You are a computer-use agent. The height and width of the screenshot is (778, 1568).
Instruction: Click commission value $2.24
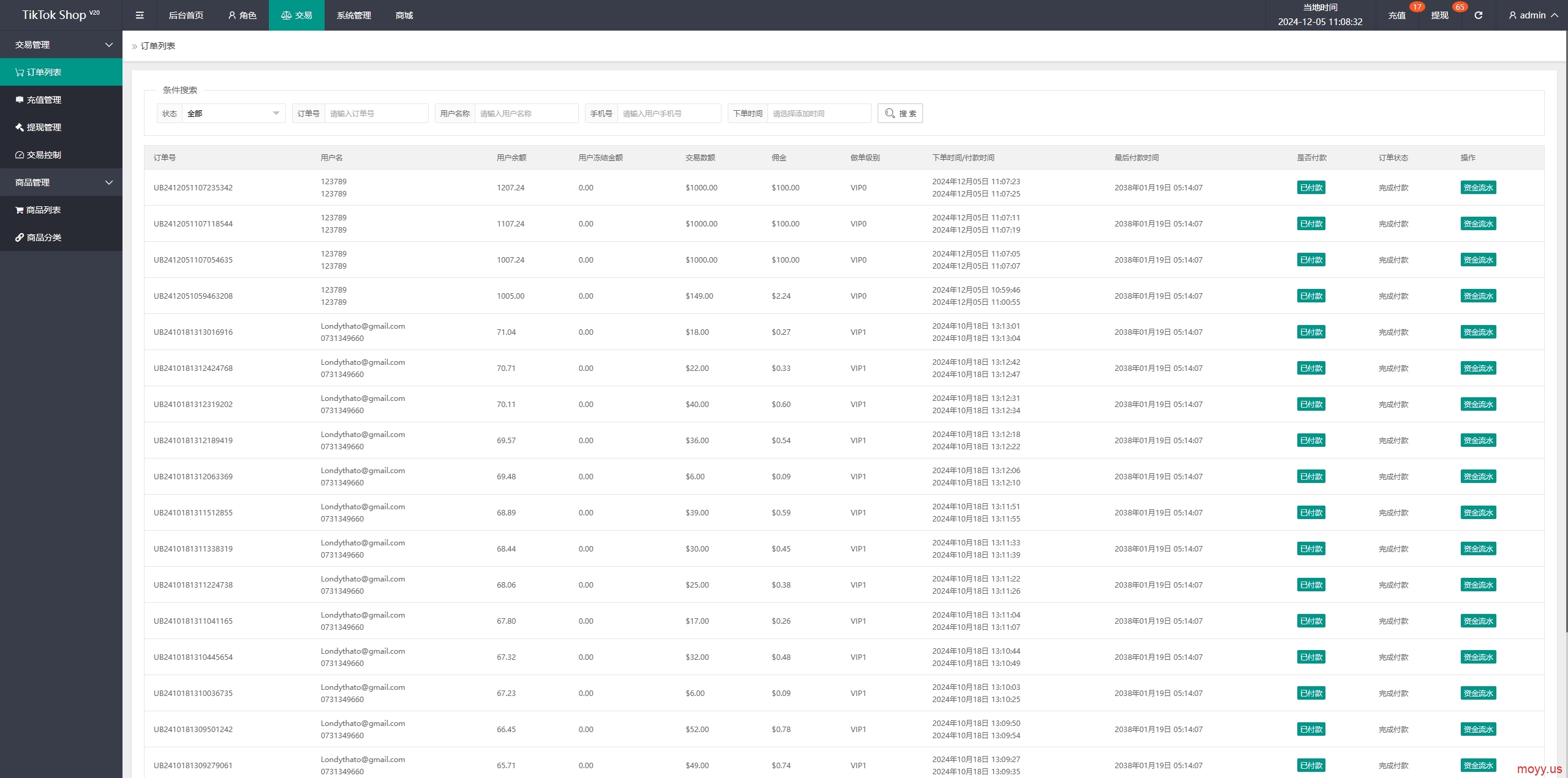coord(781,296)
